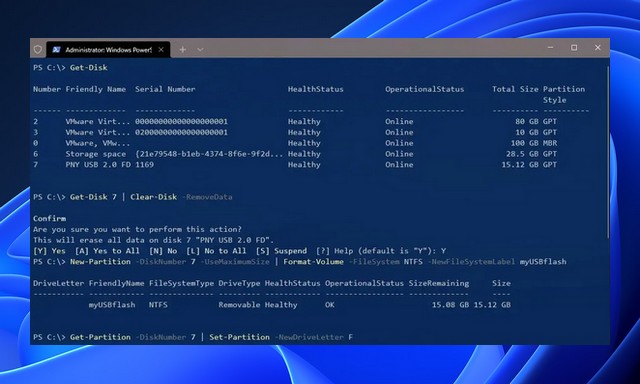
Task: Click the '100 GB' size value
Action: 524,143
